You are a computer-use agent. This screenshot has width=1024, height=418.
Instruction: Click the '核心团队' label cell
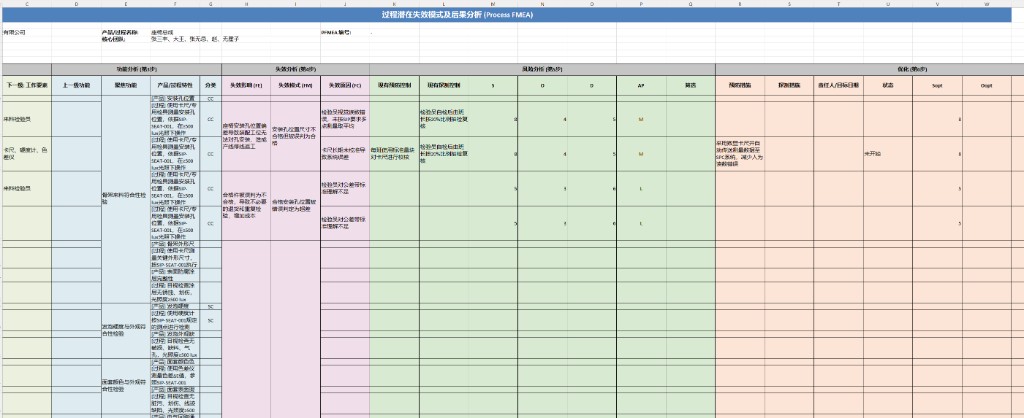click(125, 39)
